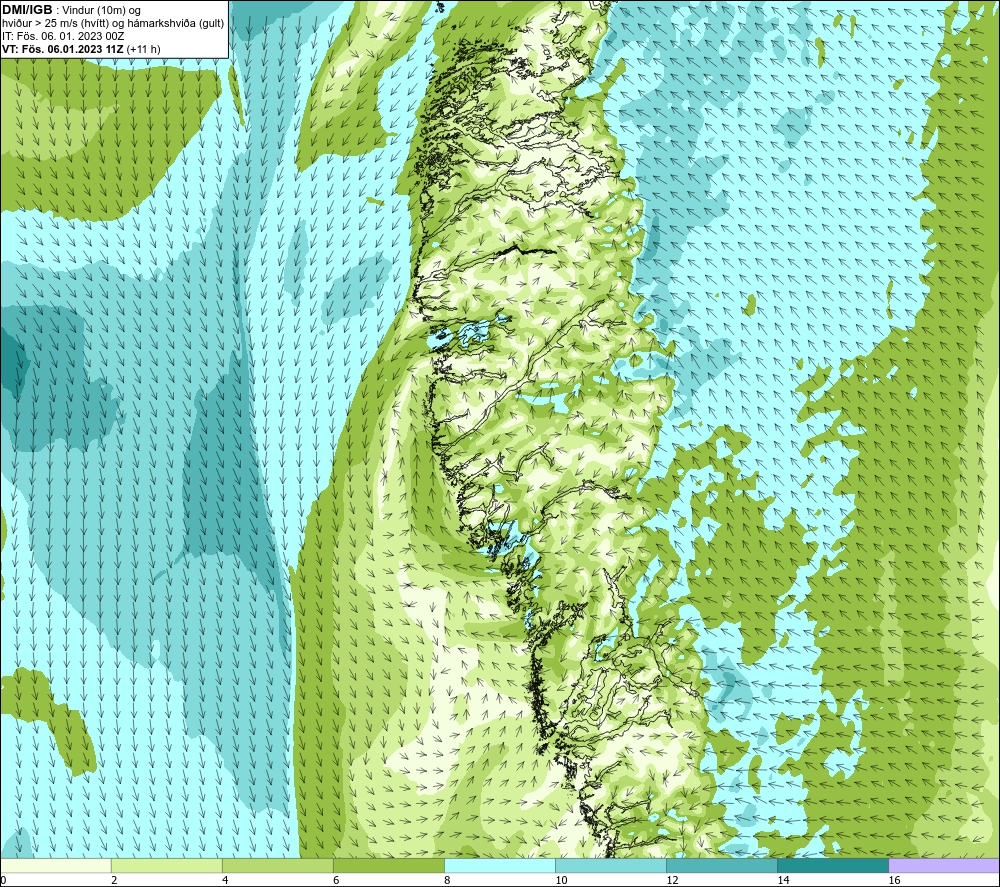
Task: Click legend value label '10'
Action: [x=561, y=881]
